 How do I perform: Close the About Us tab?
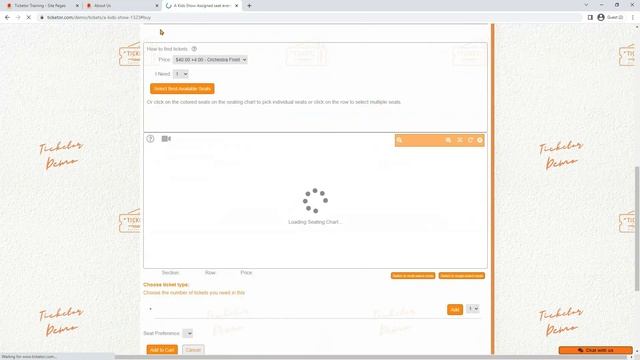click(x=157, y=6)
